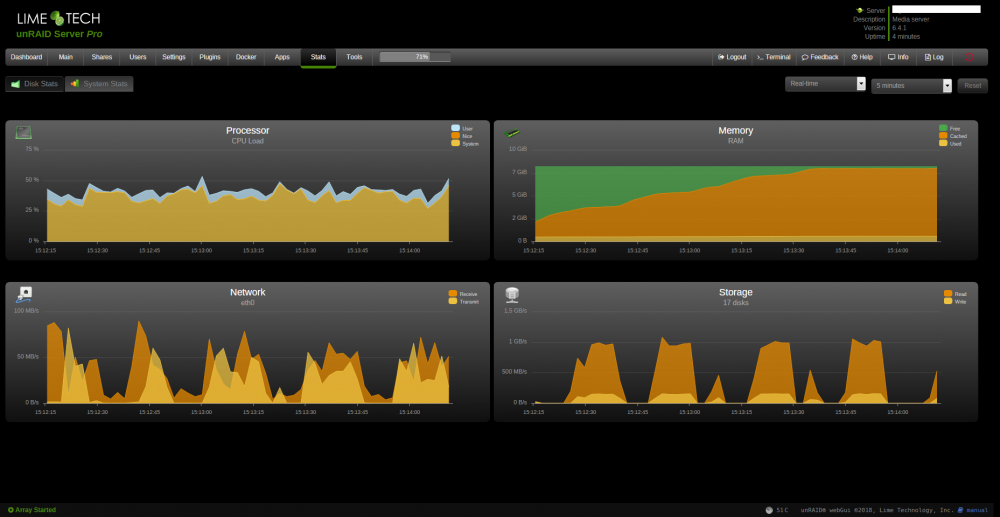The height and width of the screenshot is (517, 1000).
Task: Click the Array Started status indicator
Action: click(x=32, y=510)
